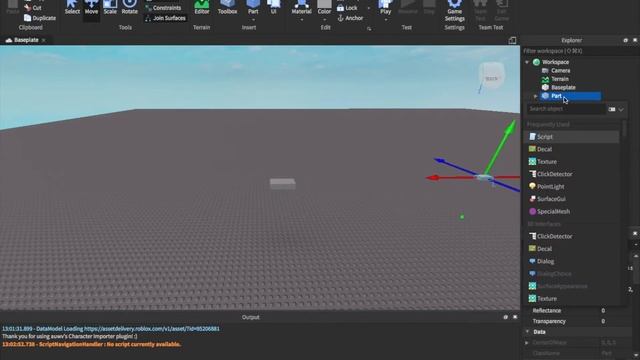Click the Transparency value field

click(615, 321)
